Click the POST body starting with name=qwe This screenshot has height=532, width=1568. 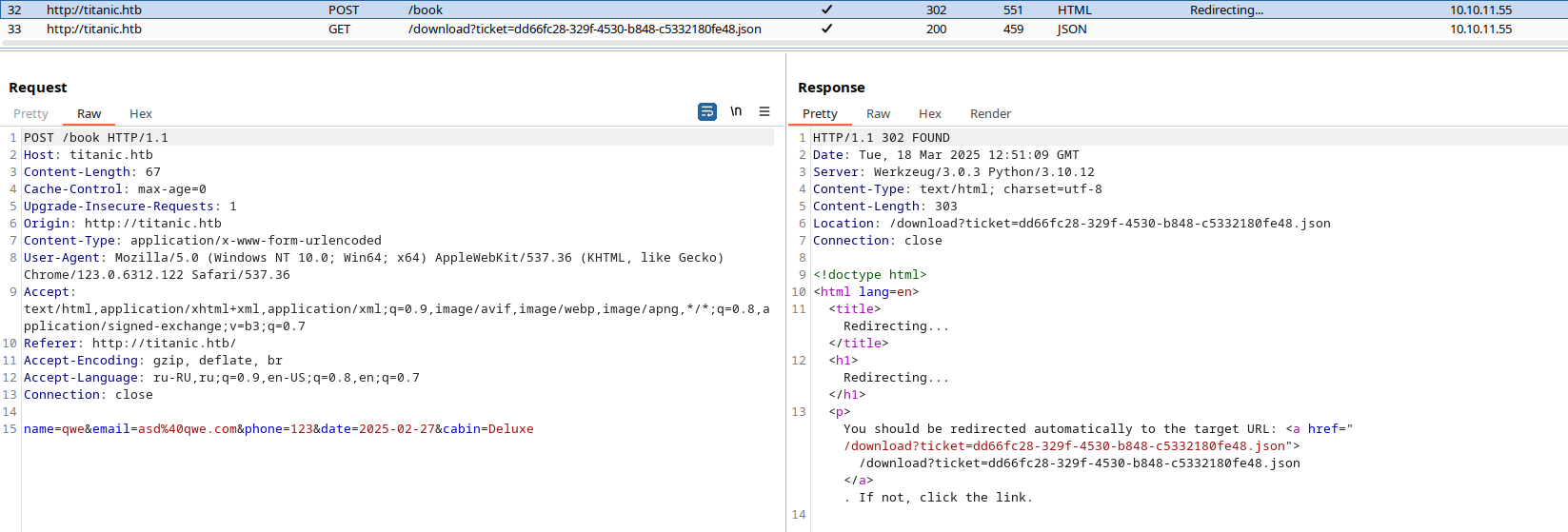(279, 428)
